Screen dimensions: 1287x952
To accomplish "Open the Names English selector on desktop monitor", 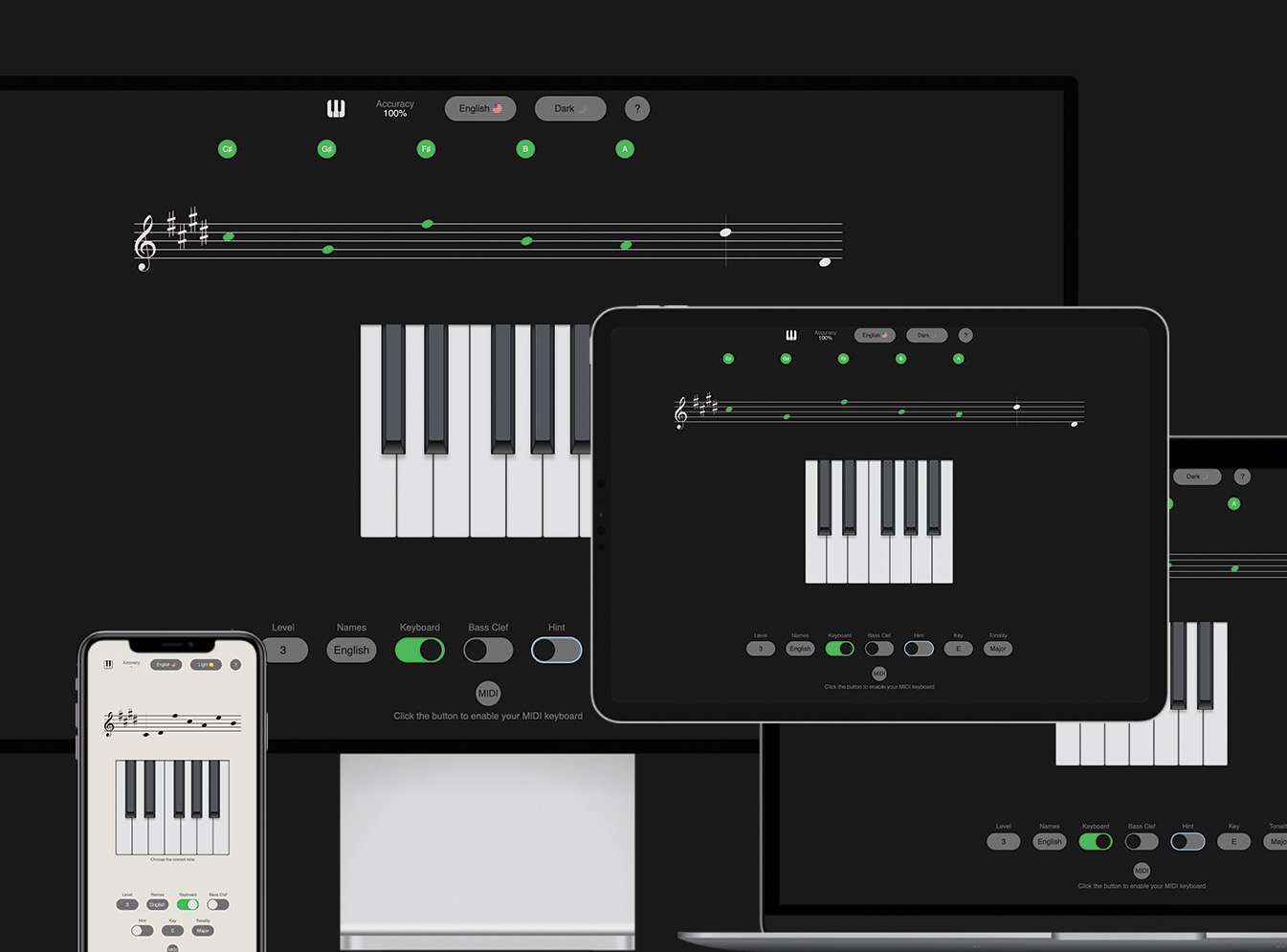I will click(351, 651).
